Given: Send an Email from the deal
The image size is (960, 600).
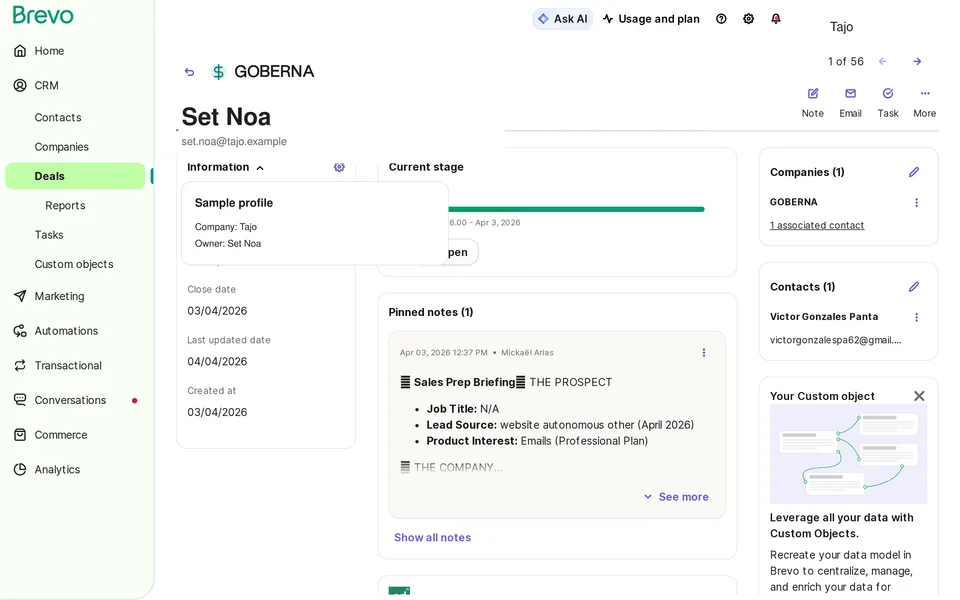Looking at the screenshot, I should [850, 102].
